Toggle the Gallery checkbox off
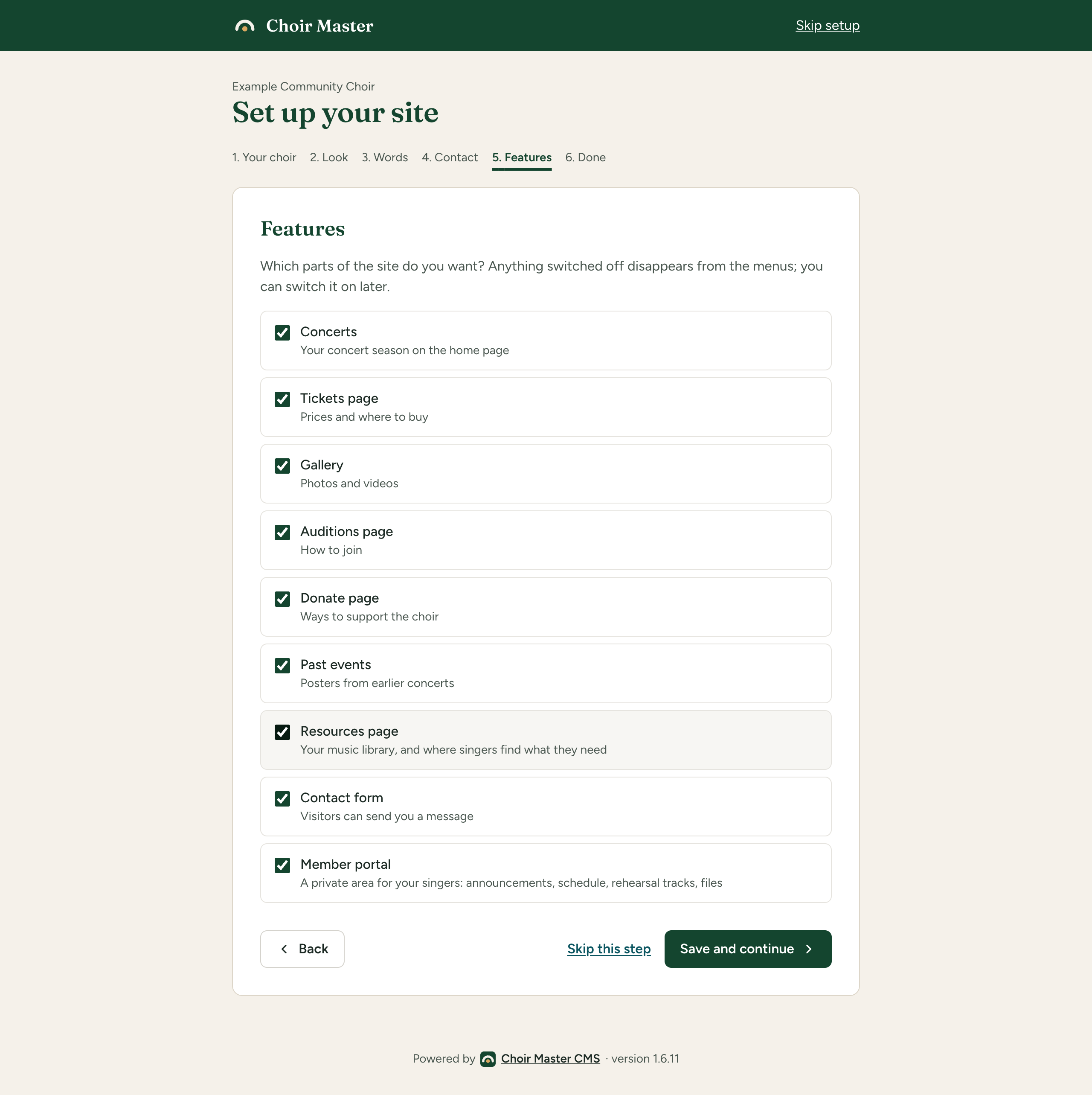The width and height of the screenshot is (1092, 1095). (282, 466)
